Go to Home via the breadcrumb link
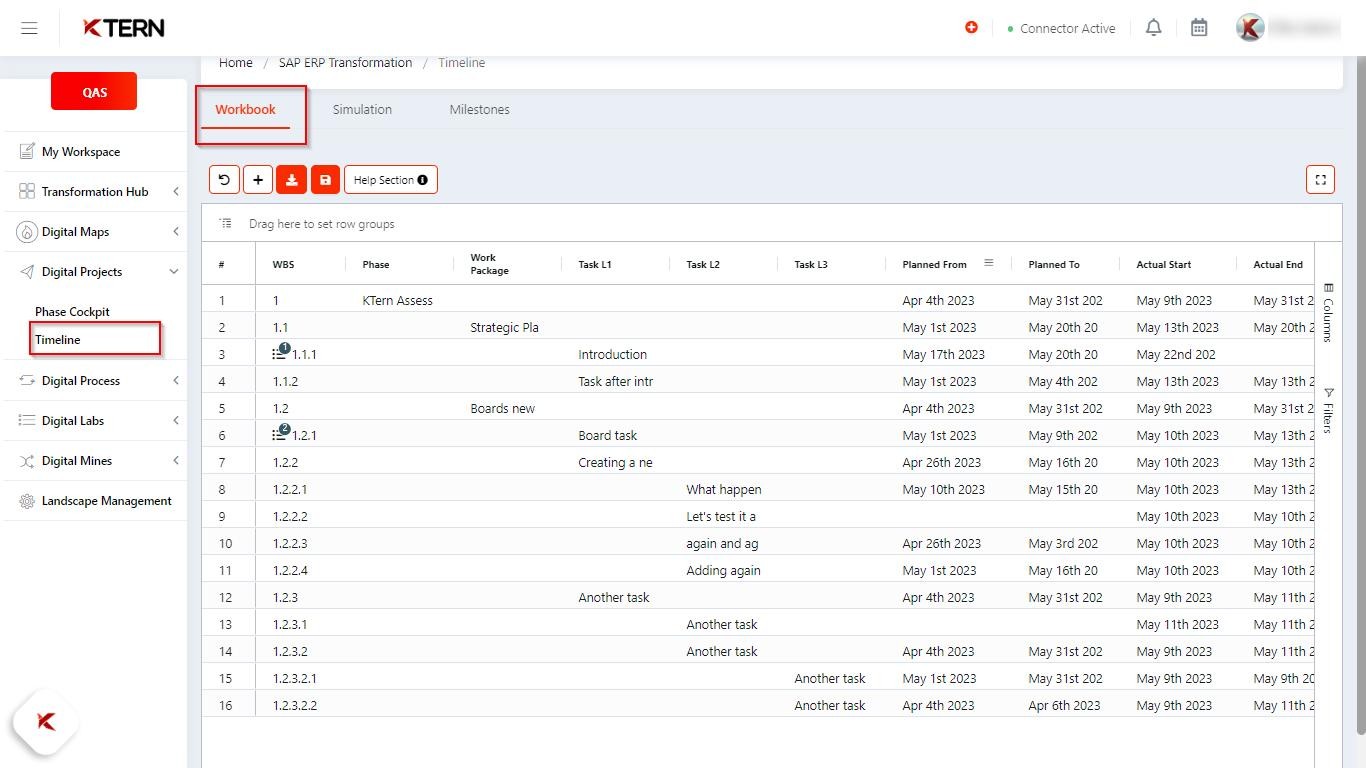 point(235,62)
